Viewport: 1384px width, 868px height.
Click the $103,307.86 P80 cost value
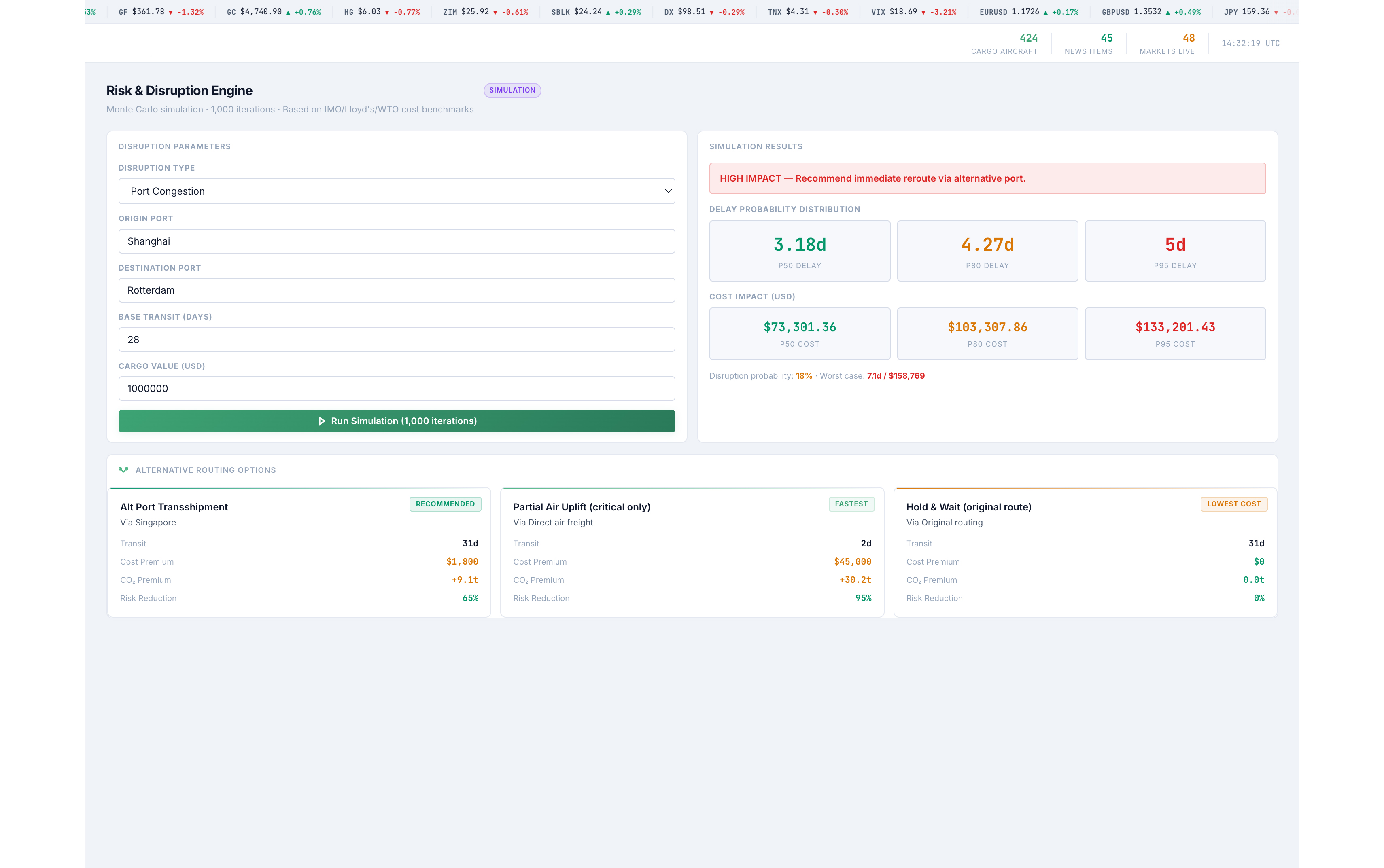click(987, 327)
